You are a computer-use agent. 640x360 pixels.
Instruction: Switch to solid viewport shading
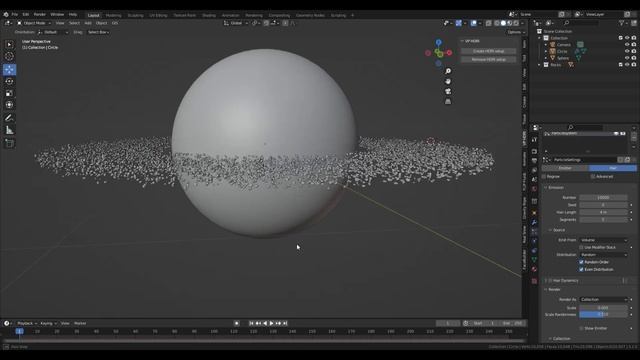click(503, 23)
